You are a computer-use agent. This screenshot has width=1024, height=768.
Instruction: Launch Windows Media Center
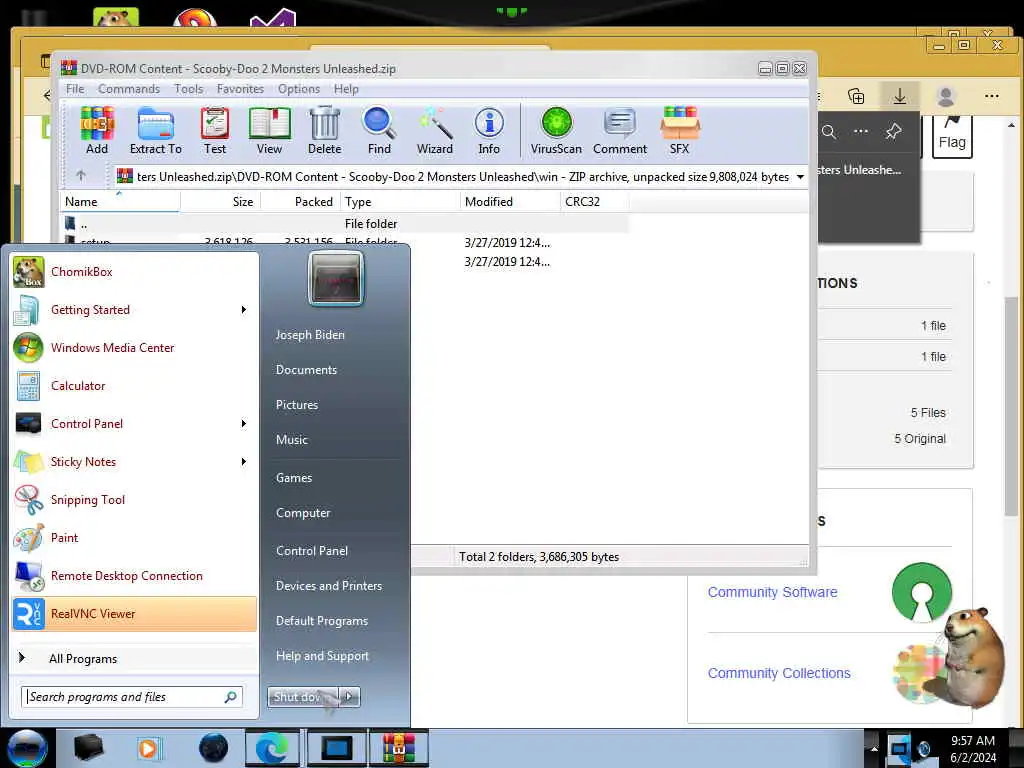(x=134, y=347)
